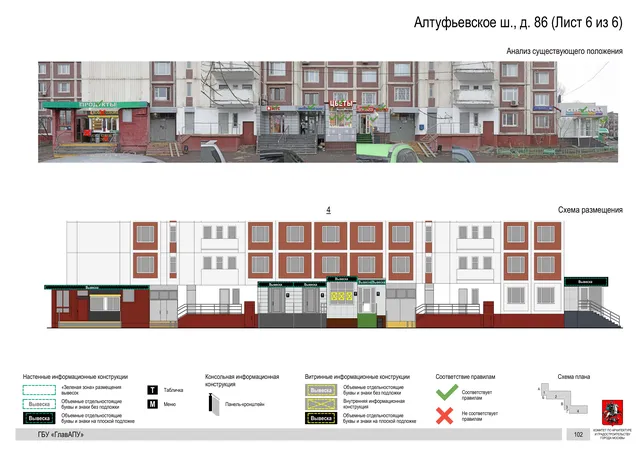640x453 pixels.
Task: Click the grey-yellow 'Вывеска' showcase legend sample
Action: click(x=321, y=390)
